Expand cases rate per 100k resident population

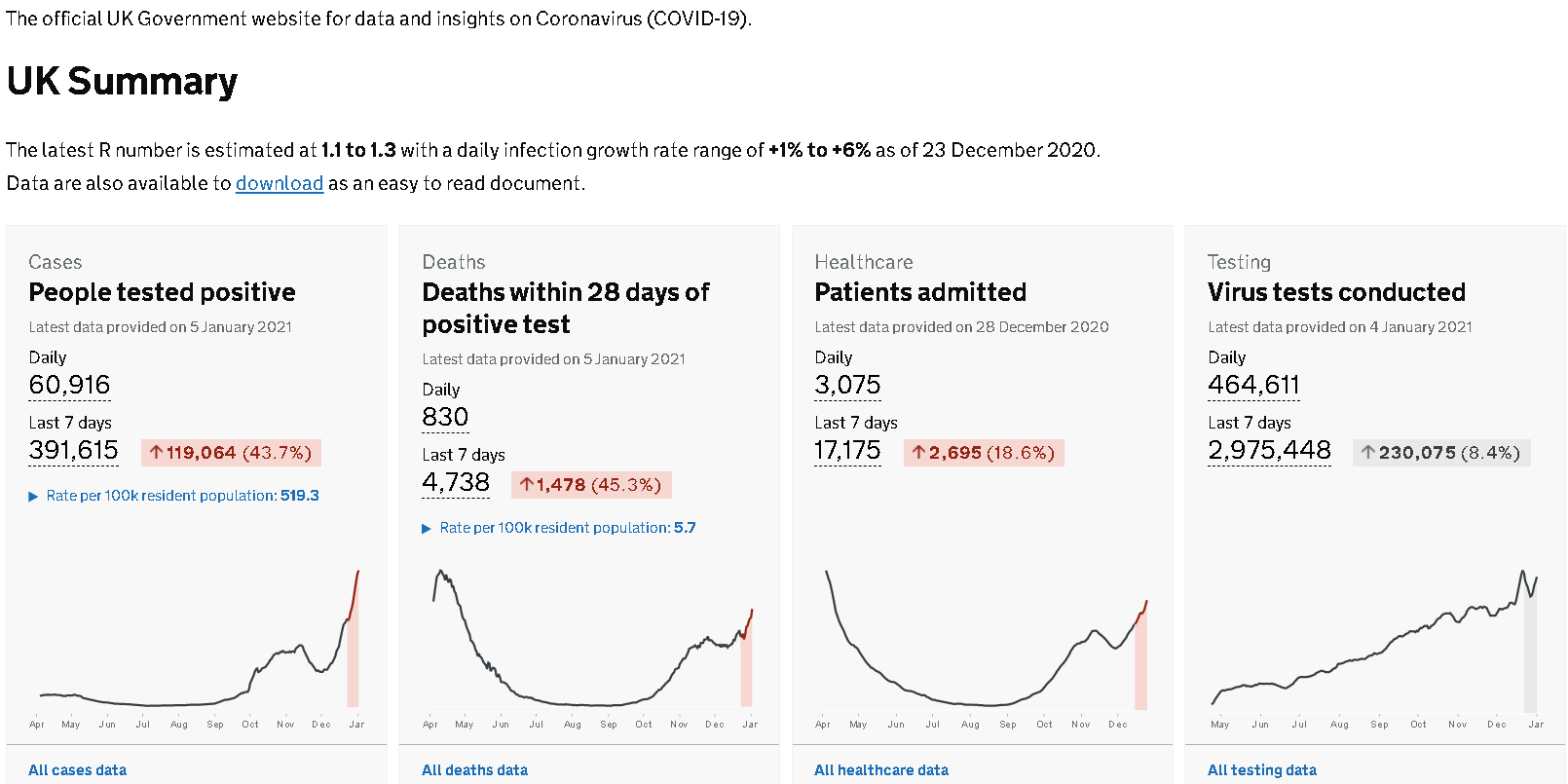(x=182, y=496)
